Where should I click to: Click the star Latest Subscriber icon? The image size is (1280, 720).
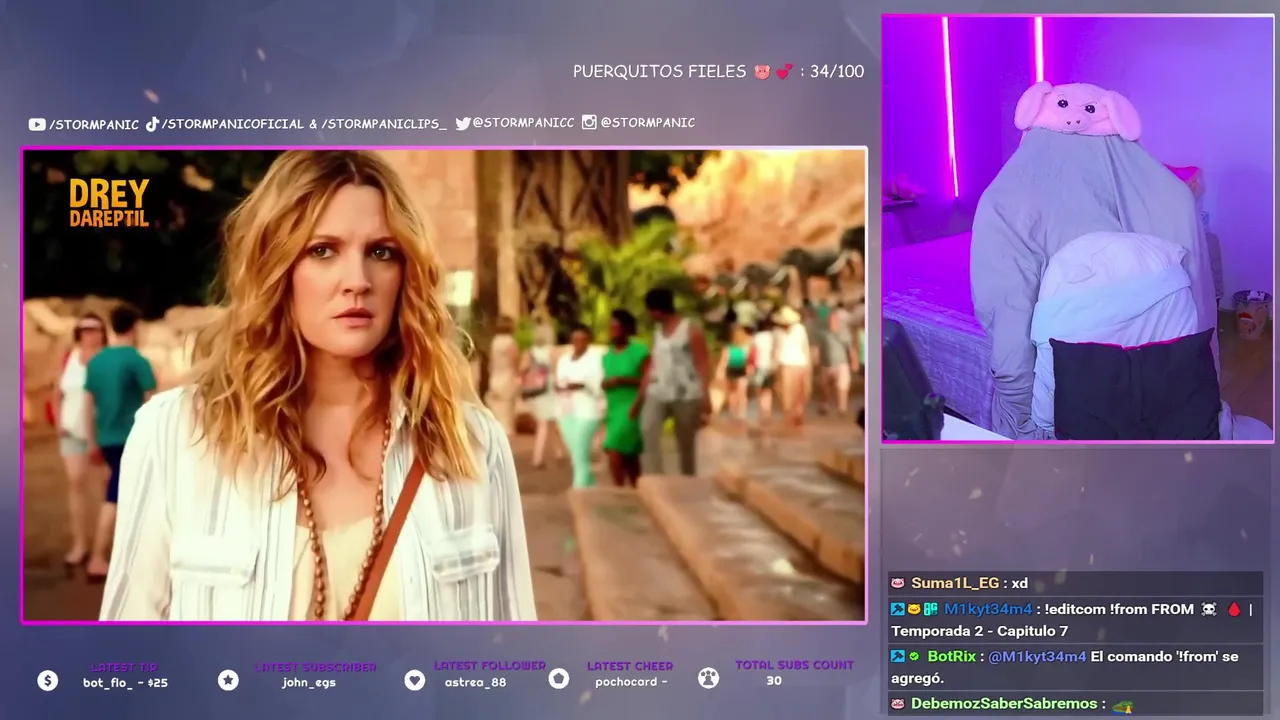coord(228,680)
